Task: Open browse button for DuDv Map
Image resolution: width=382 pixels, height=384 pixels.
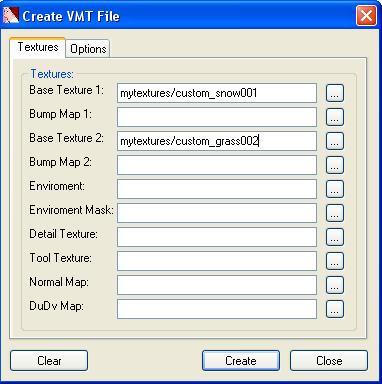Action: [335, 309]
